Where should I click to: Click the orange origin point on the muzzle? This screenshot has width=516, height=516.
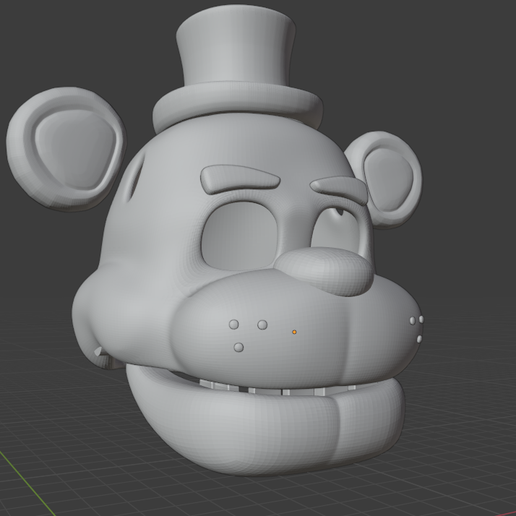tap(294, 332)
